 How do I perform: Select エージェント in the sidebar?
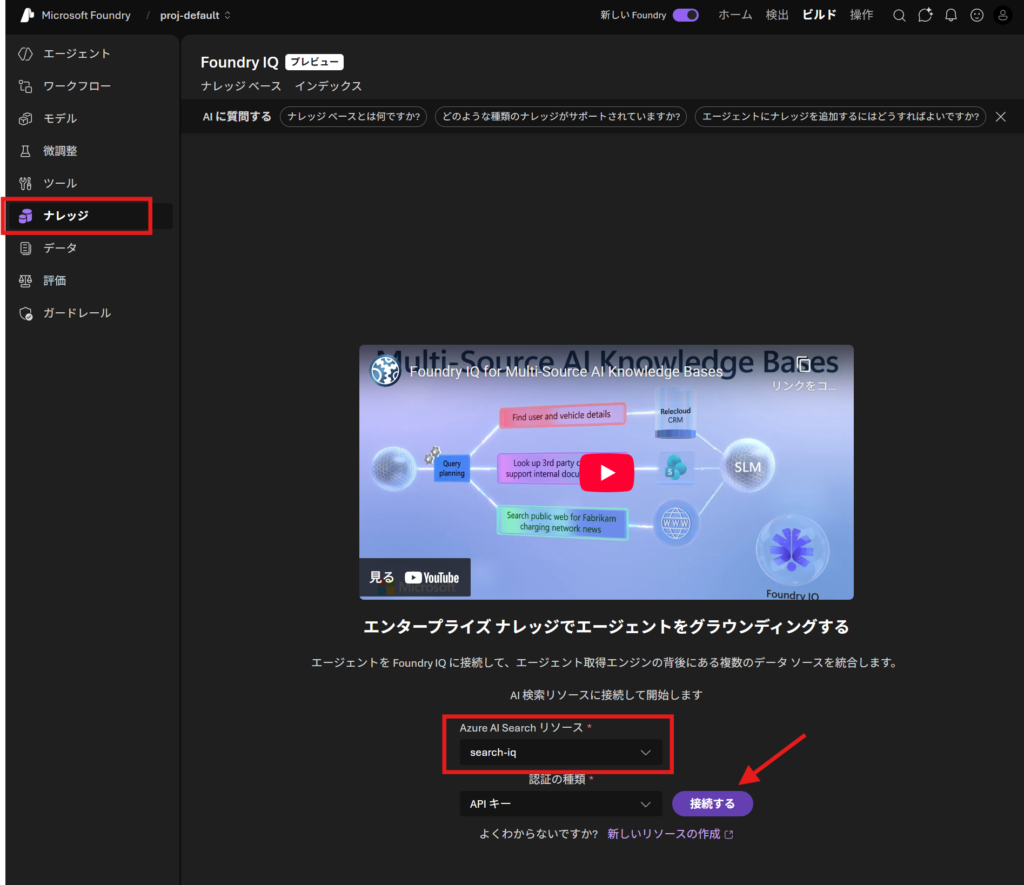click(76, 54)
